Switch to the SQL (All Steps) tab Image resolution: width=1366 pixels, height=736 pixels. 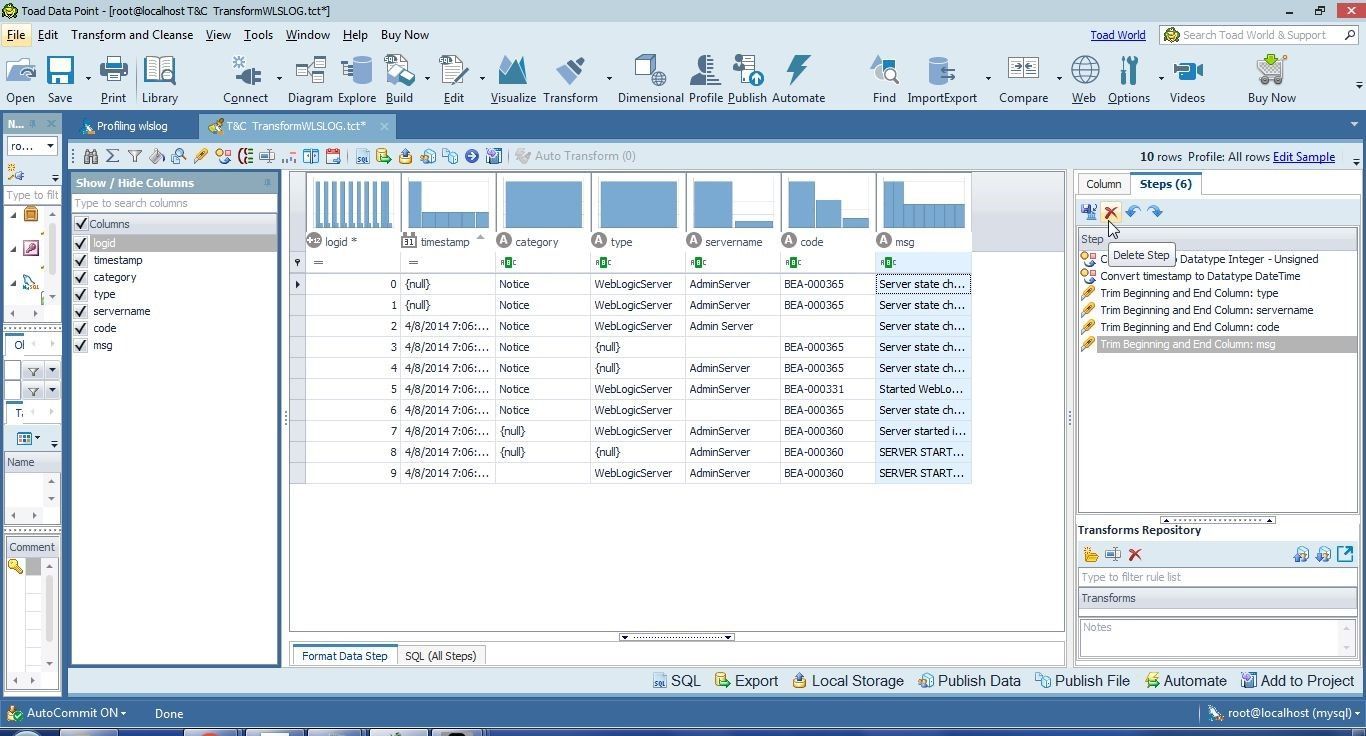440,656
